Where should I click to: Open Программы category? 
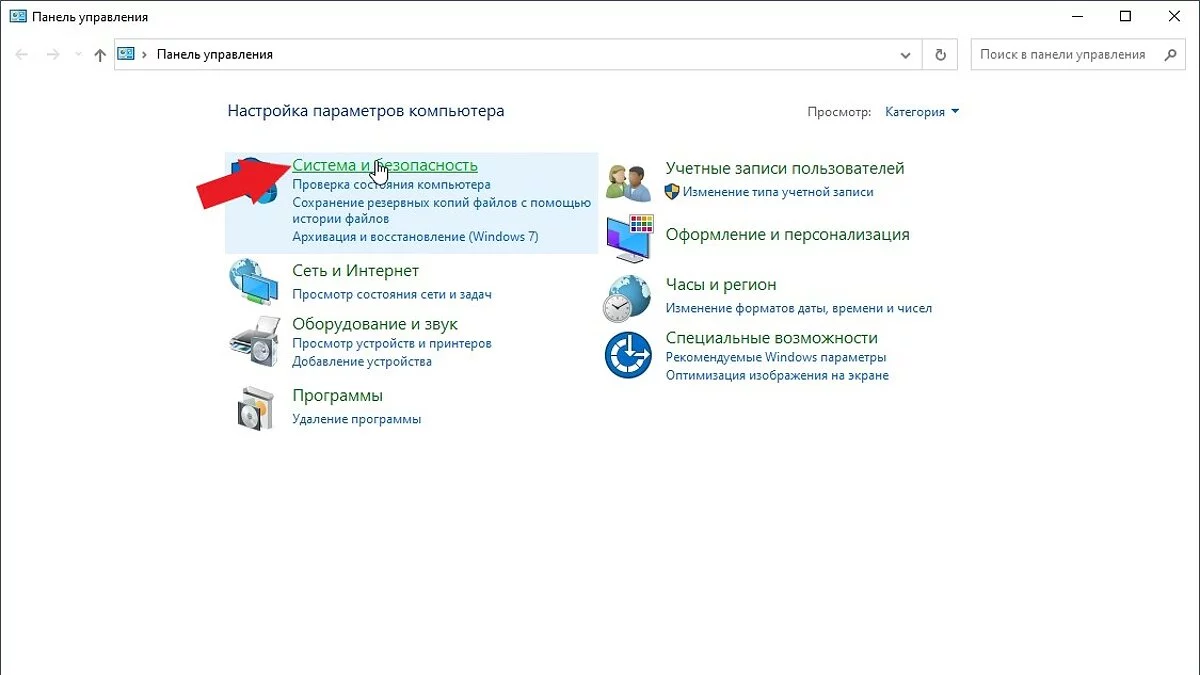pos(337,395)
